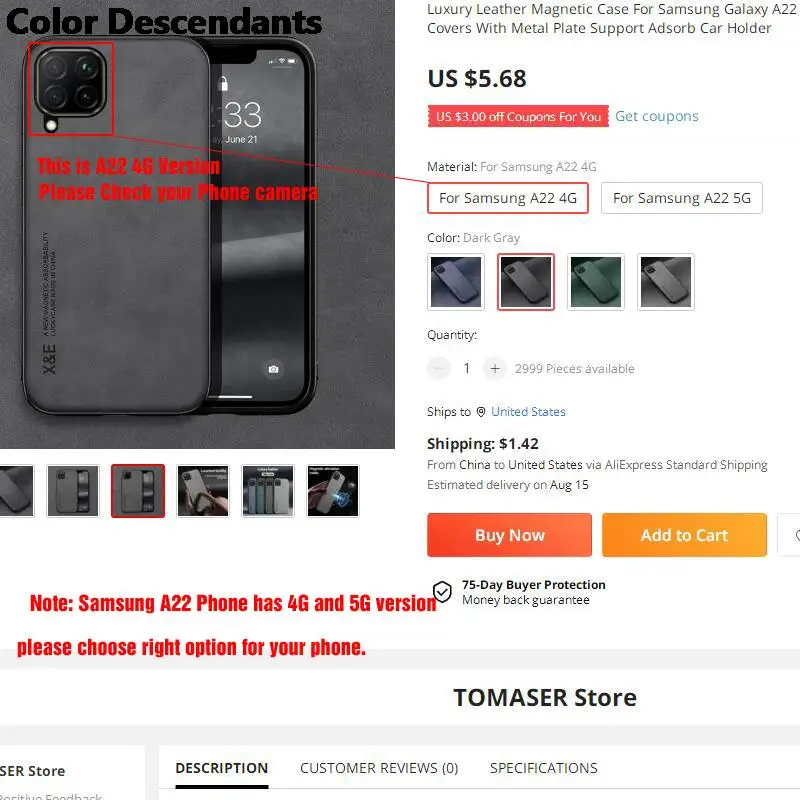Decrease quantity with the minus button
The width and height of the screenshot is (800, 800).
(439, 368)
